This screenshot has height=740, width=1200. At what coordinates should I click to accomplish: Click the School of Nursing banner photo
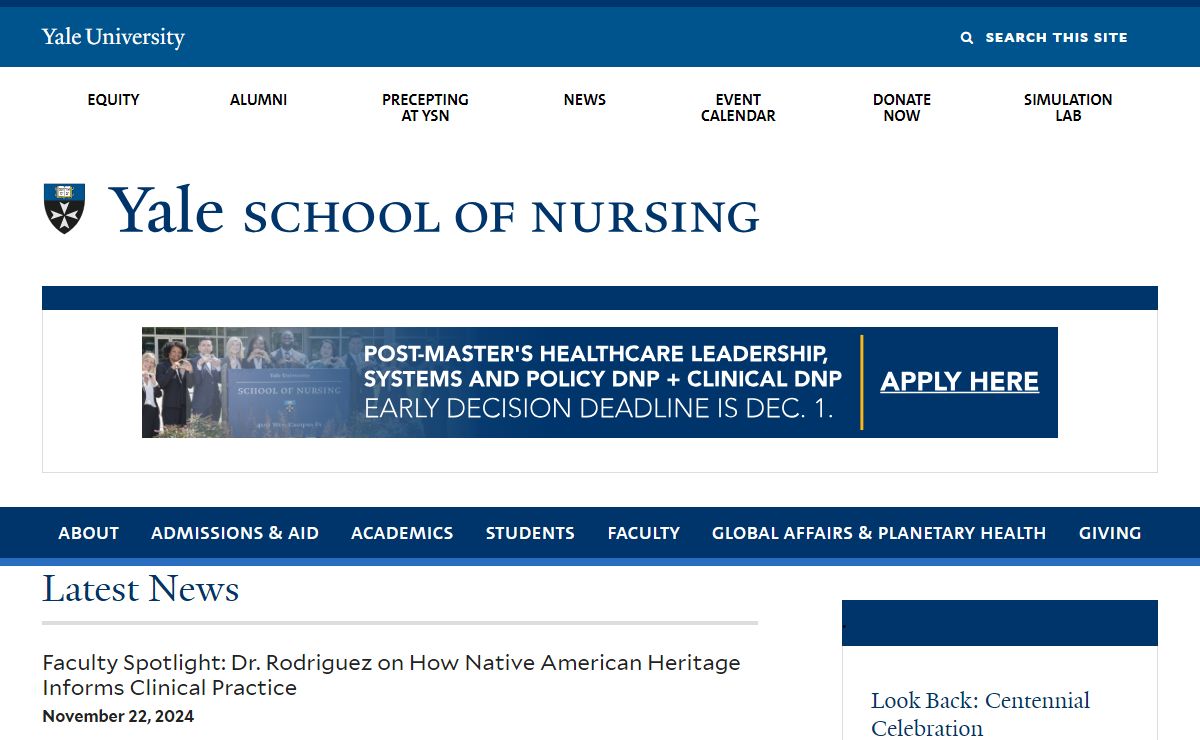pyautogui.click(x=248, y=382)
